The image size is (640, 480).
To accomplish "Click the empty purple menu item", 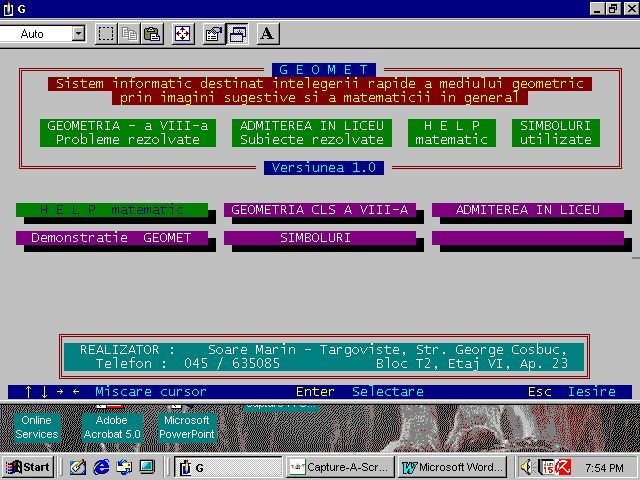I will pyautogui.click(x=528, y=238).
